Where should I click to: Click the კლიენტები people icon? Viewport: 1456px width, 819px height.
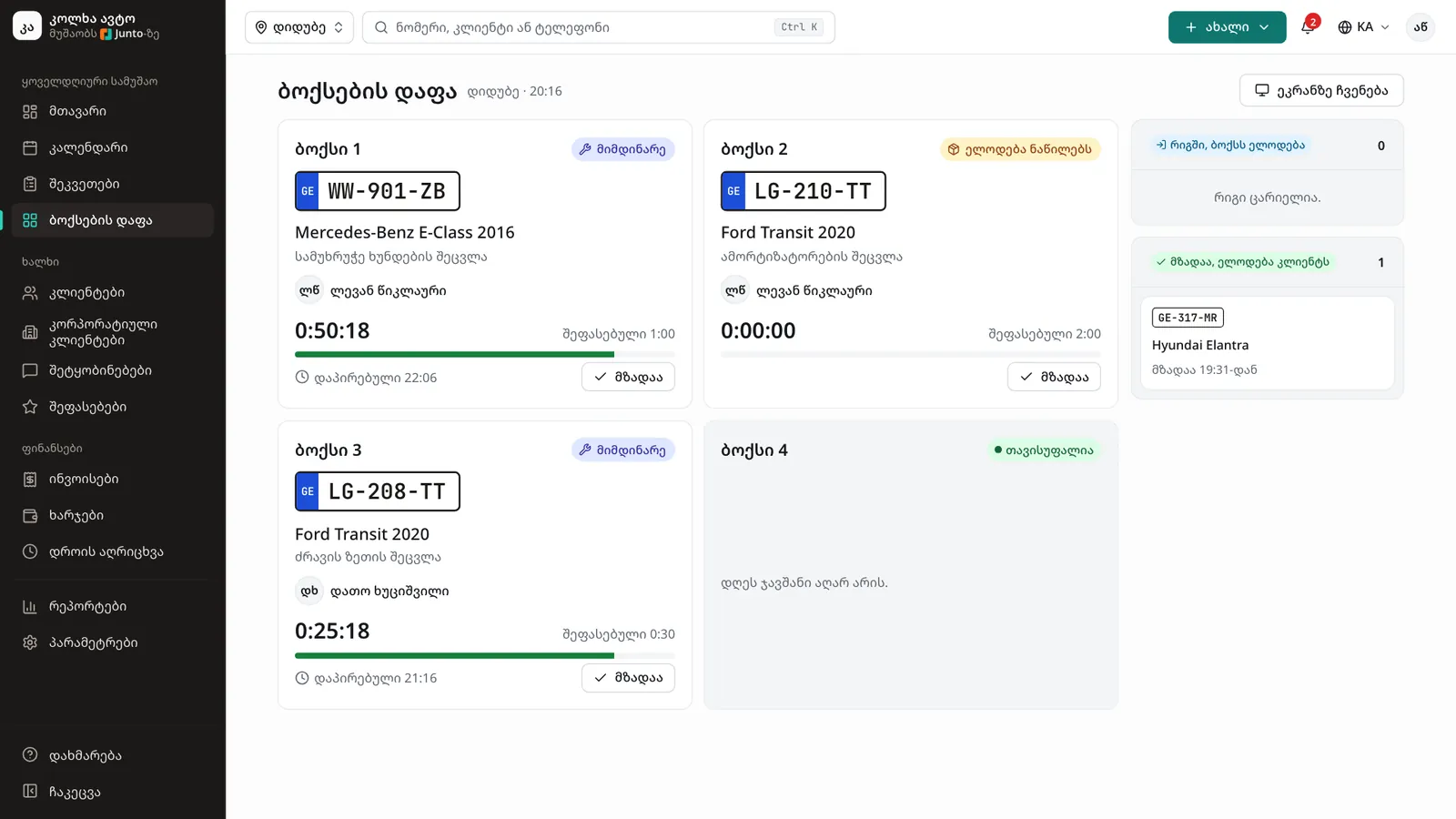30,293
